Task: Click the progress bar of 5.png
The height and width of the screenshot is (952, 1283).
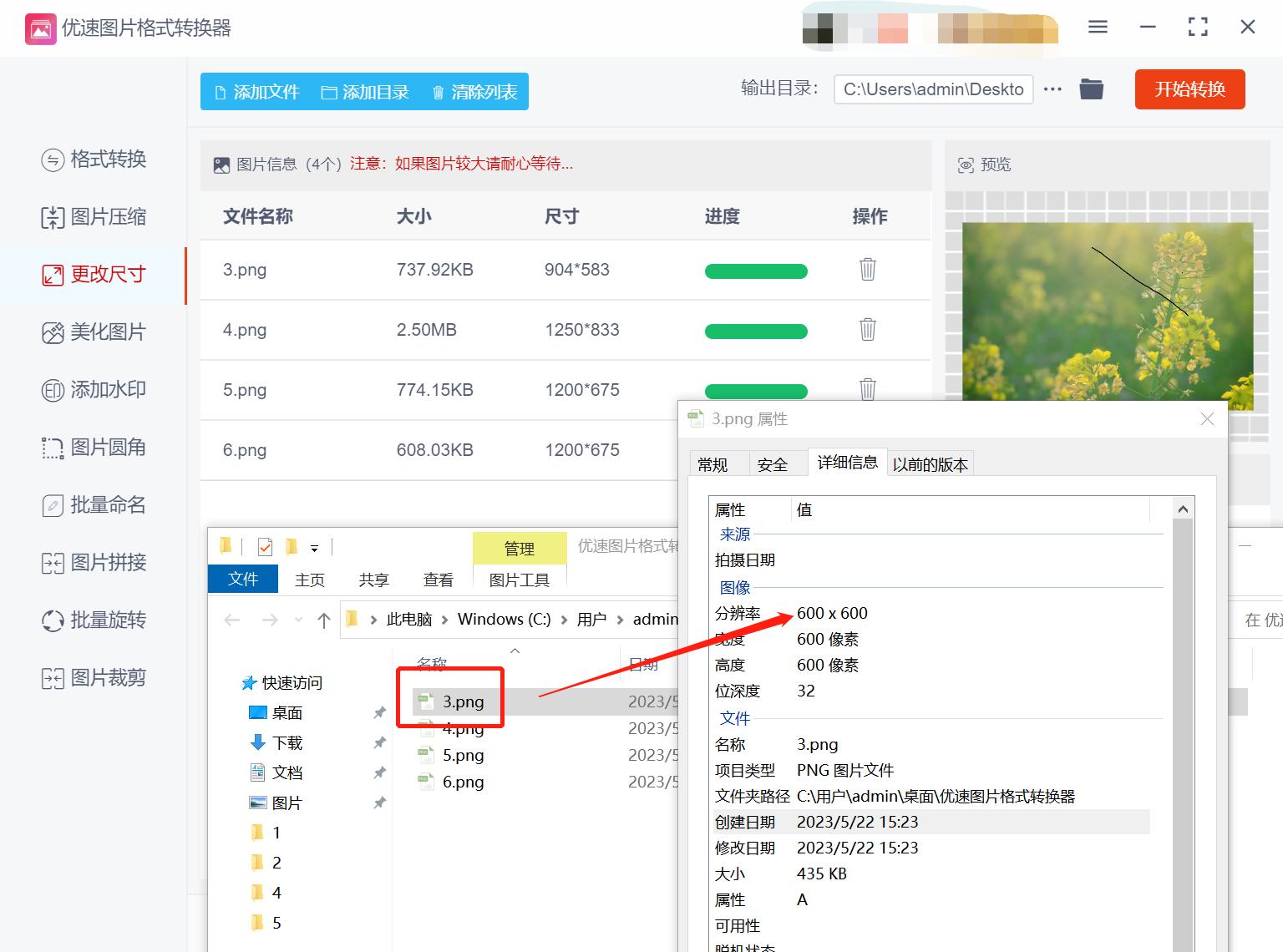Action: coord(756,391)
